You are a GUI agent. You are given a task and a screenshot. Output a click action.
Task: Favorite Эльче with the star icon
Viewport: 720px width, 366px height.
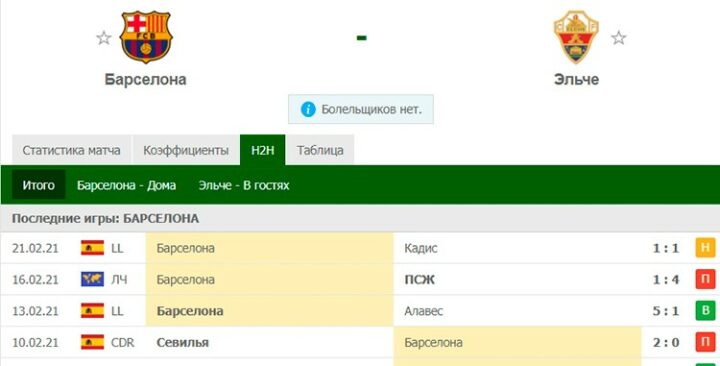(x=619, y=38)
